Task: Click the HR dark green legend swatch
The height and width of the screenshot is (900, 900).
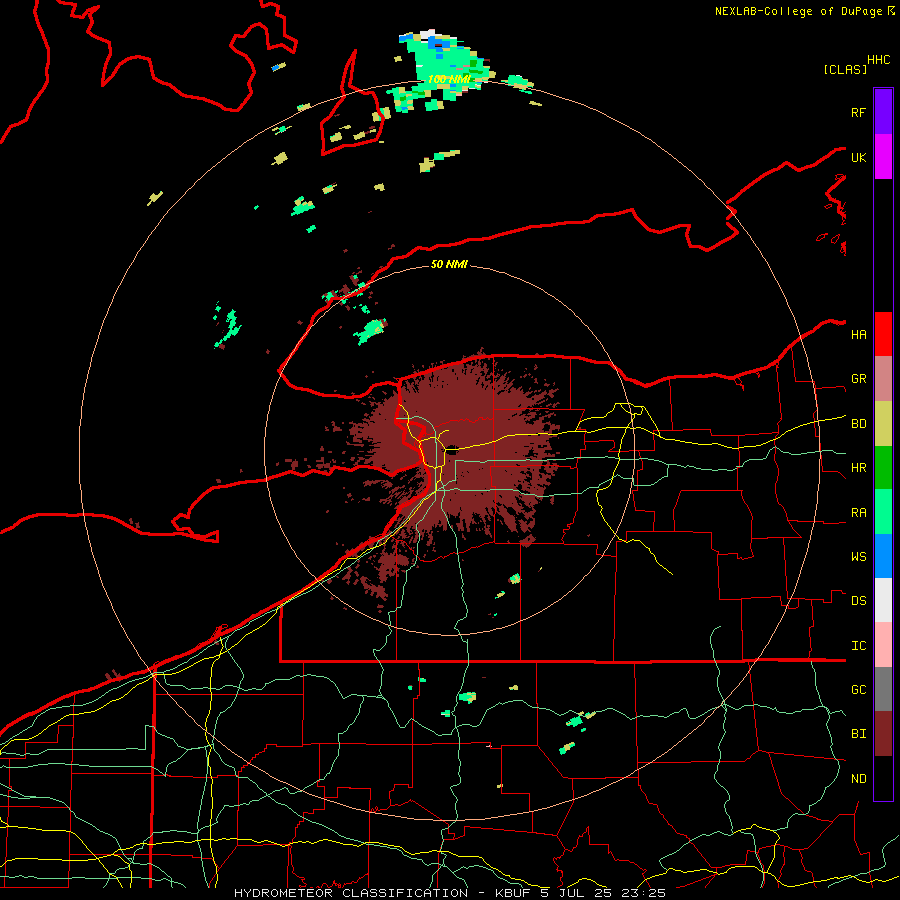Action: click(x=883, y=468)
